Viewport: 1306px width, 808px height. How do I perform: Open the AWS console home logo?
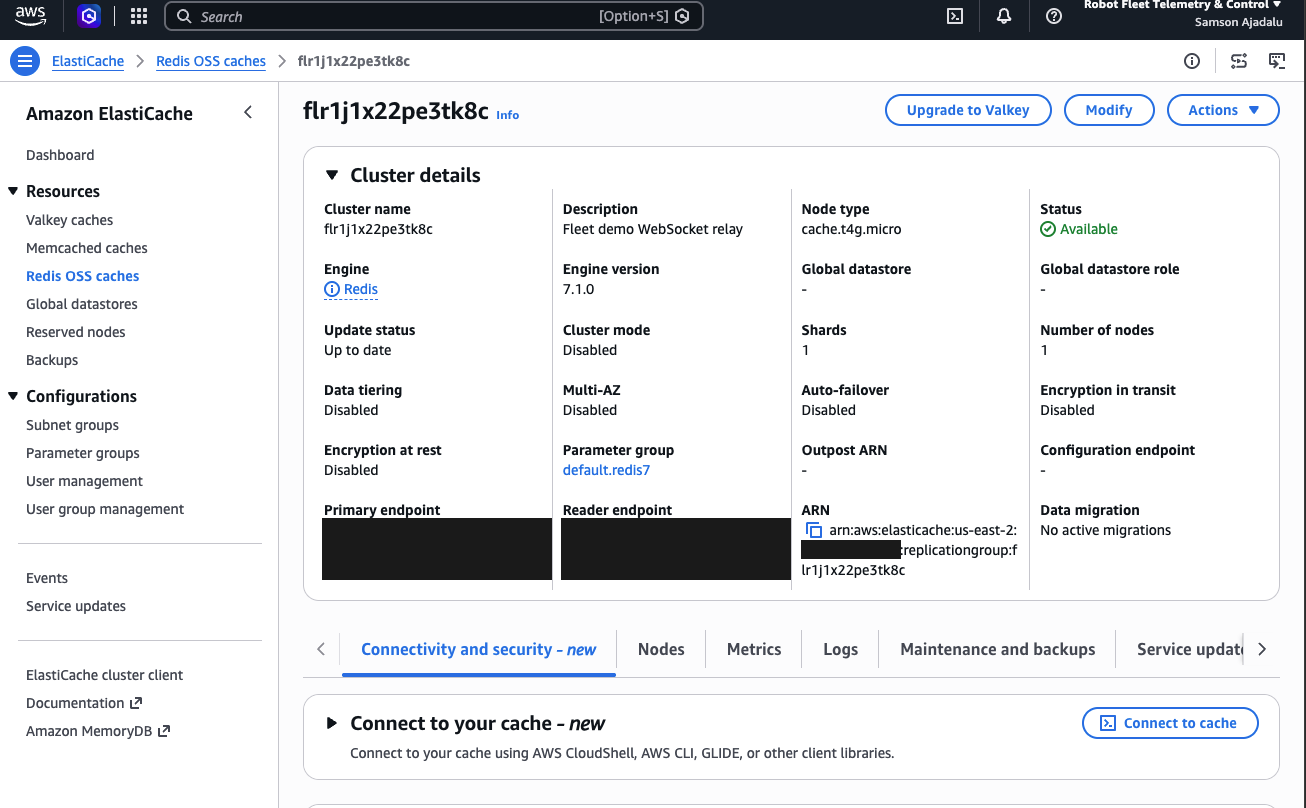[x=30, y=16]
